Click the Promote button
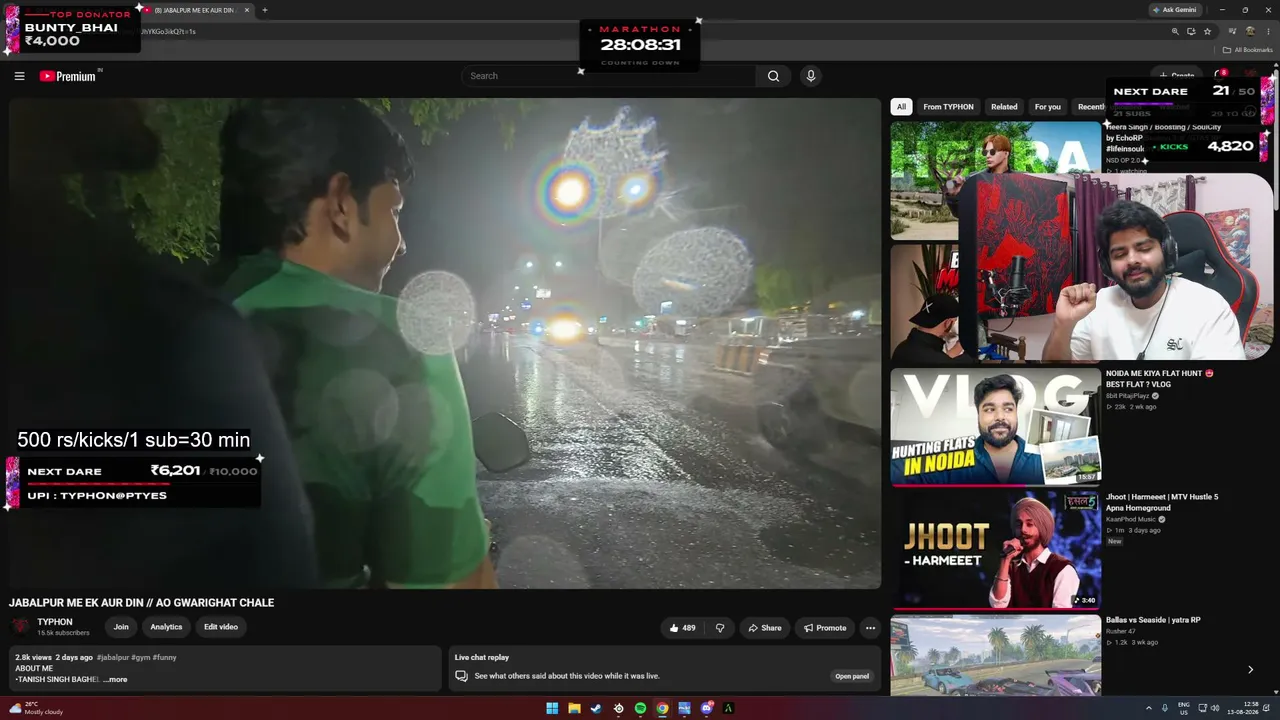Screen dimensions: 1280x720 tap(825, 628)
